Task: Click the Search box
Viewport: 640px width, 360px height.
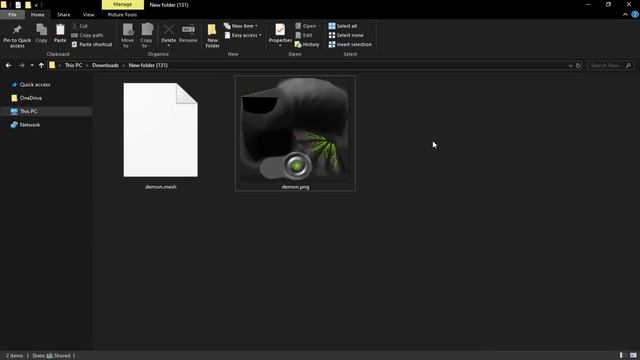Action: [611, 65]
